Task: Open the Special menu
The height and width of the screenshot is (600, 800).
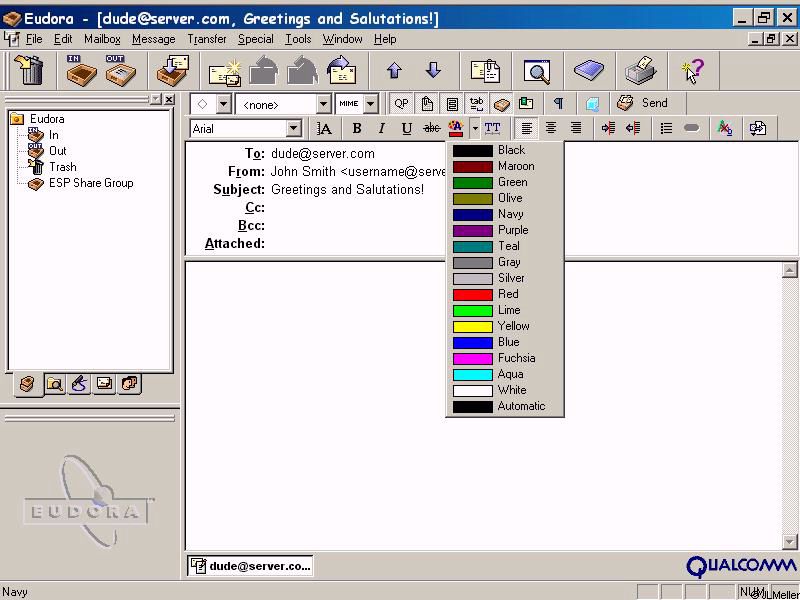Action: point(256,39)
